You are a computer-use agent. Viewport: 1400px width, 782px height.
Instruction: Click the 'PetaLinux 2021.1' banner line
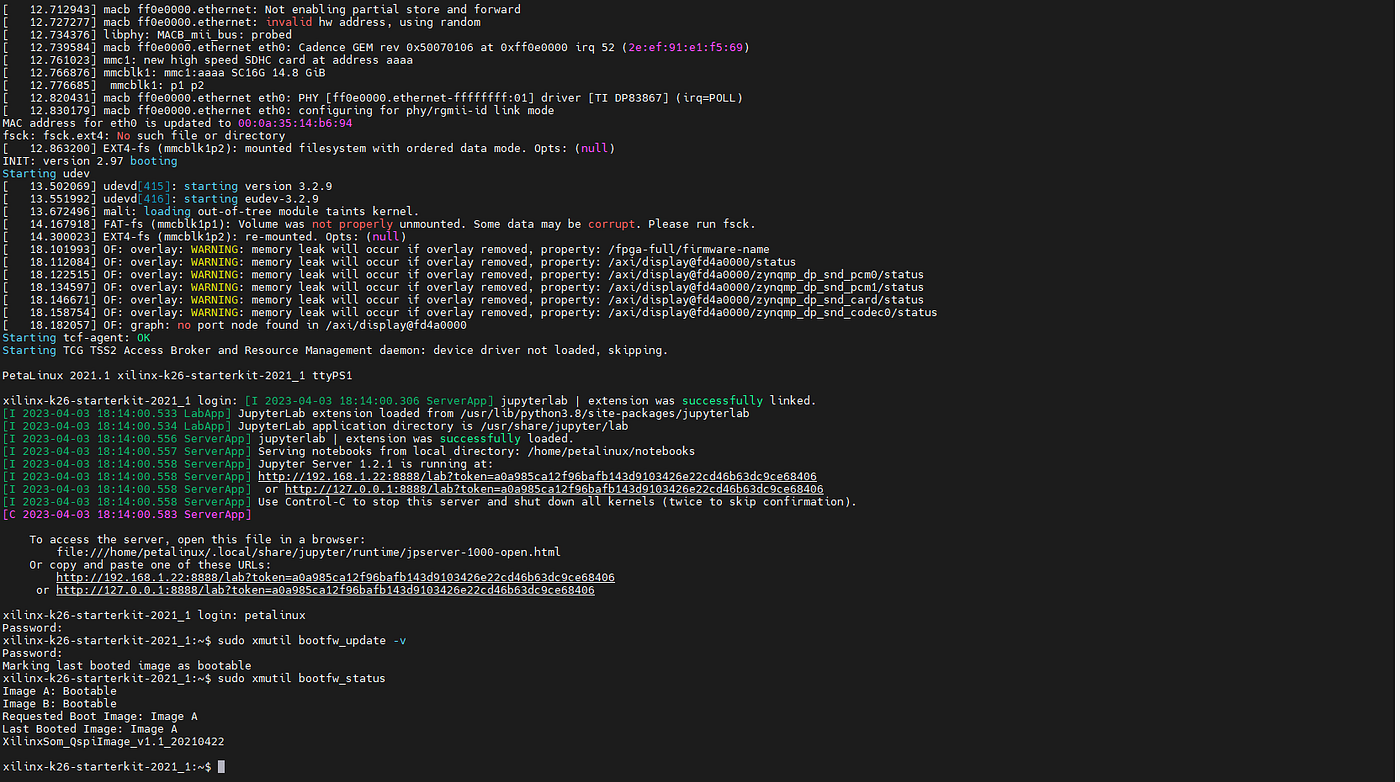[177, 376]
